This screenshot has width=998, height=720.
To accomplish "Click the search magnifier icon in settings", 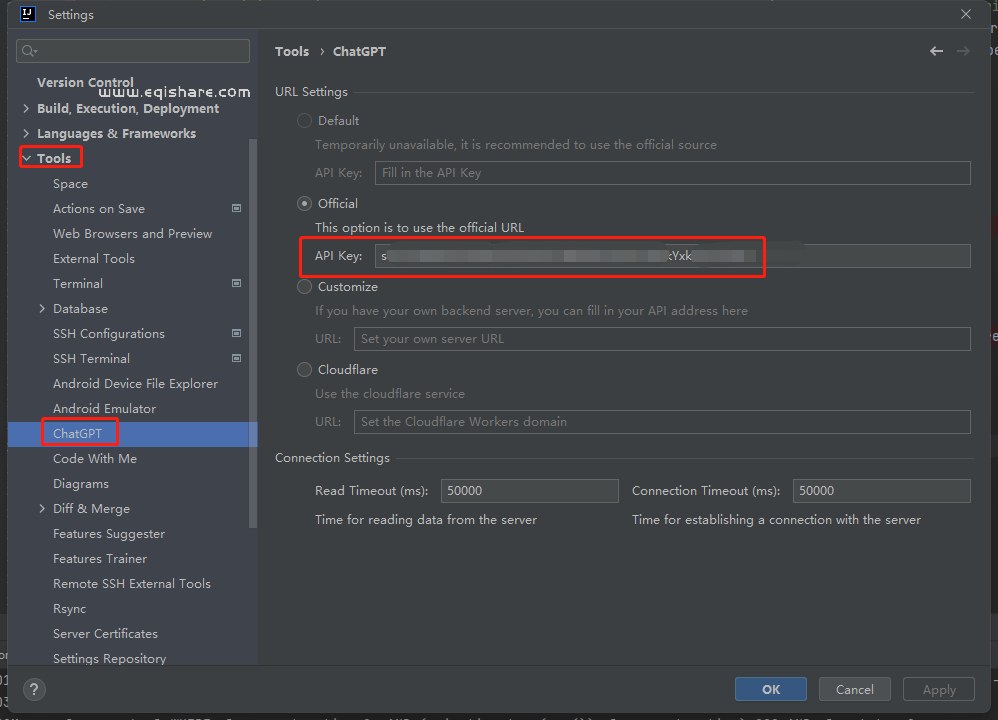I will click(x=29, y=51).
